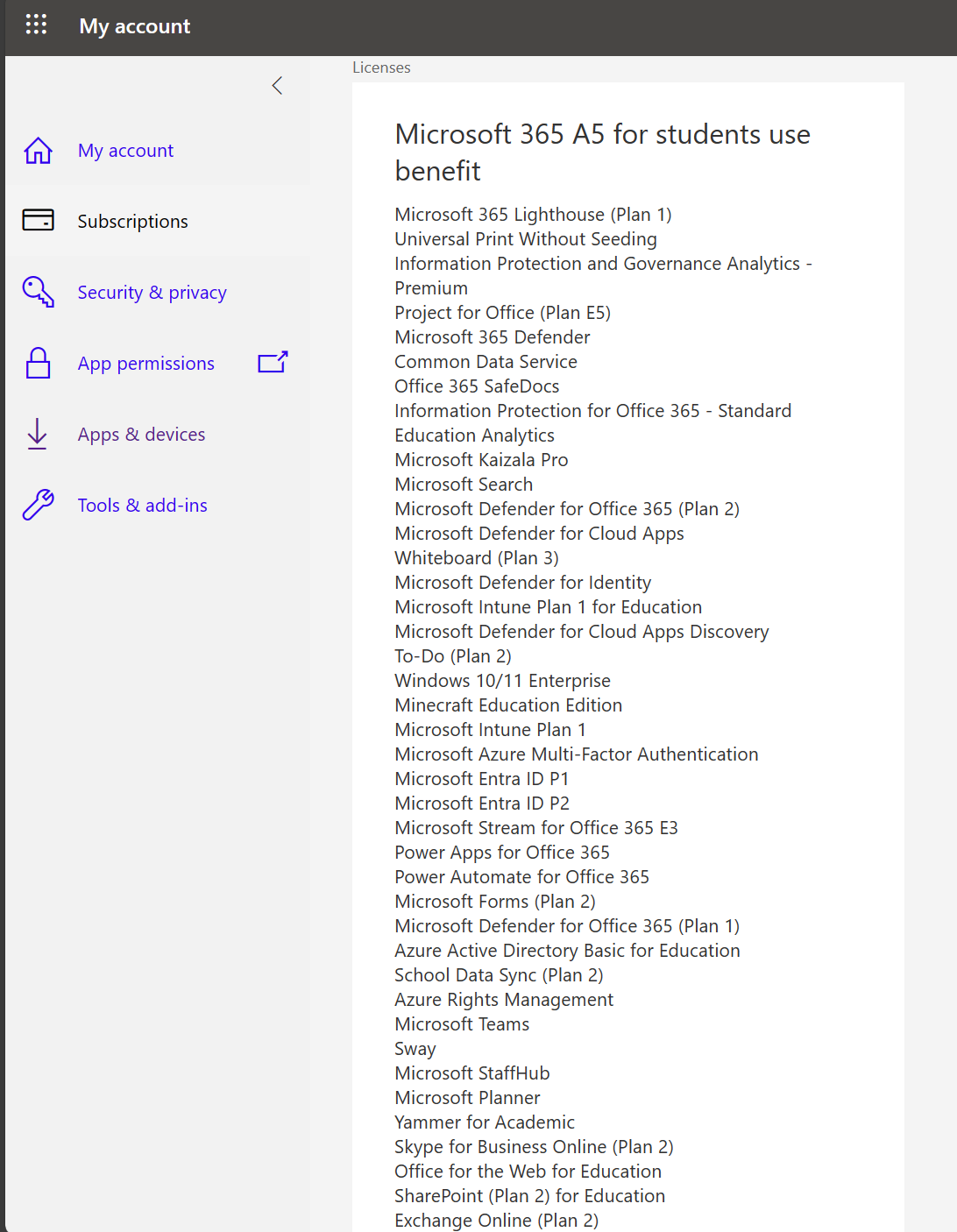
Task: Click the key icon for Security & privacy
Action: pyautogui.click(x=38, y=292)
